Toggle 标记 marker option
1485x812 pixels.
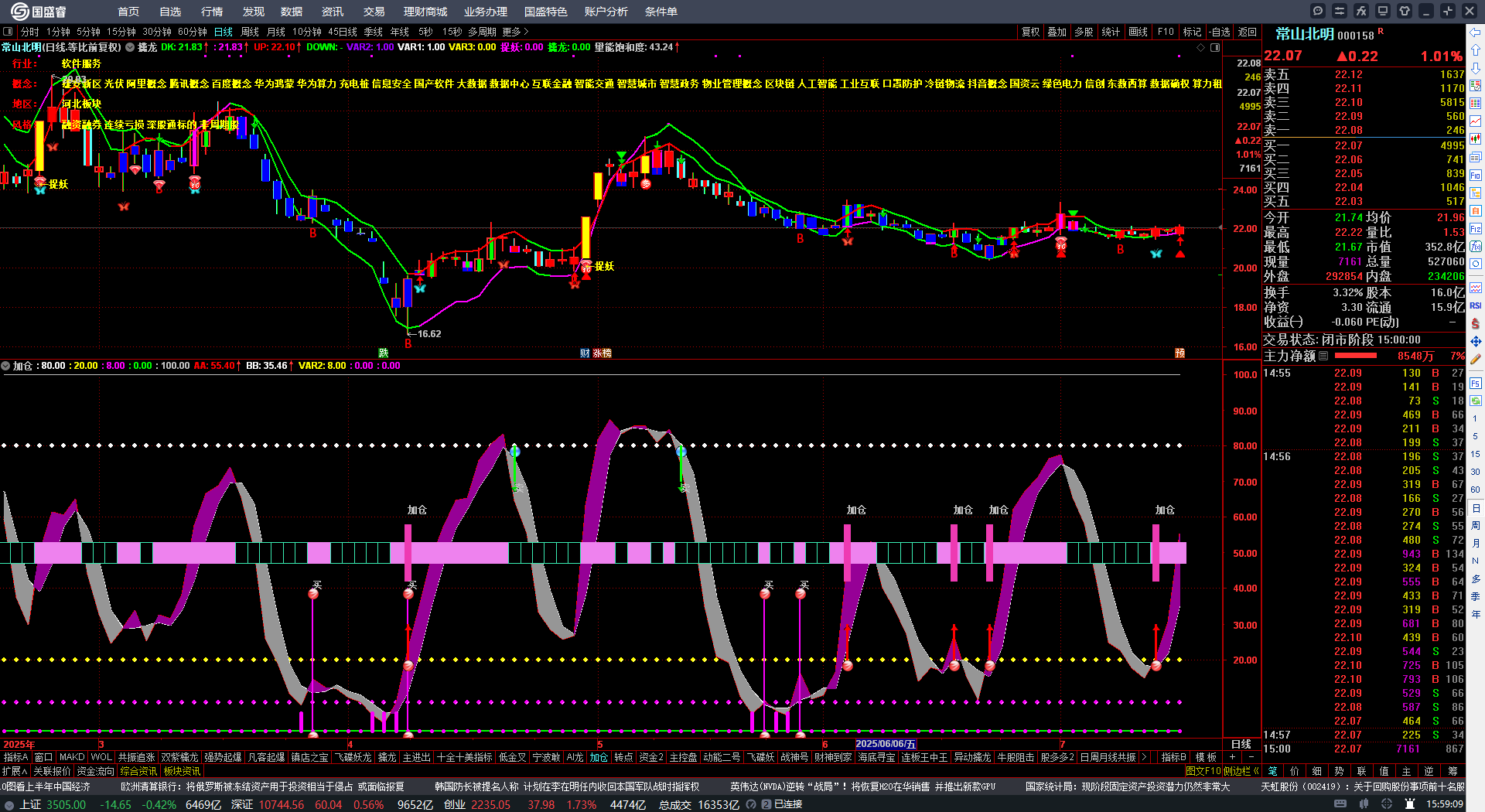1192,32
